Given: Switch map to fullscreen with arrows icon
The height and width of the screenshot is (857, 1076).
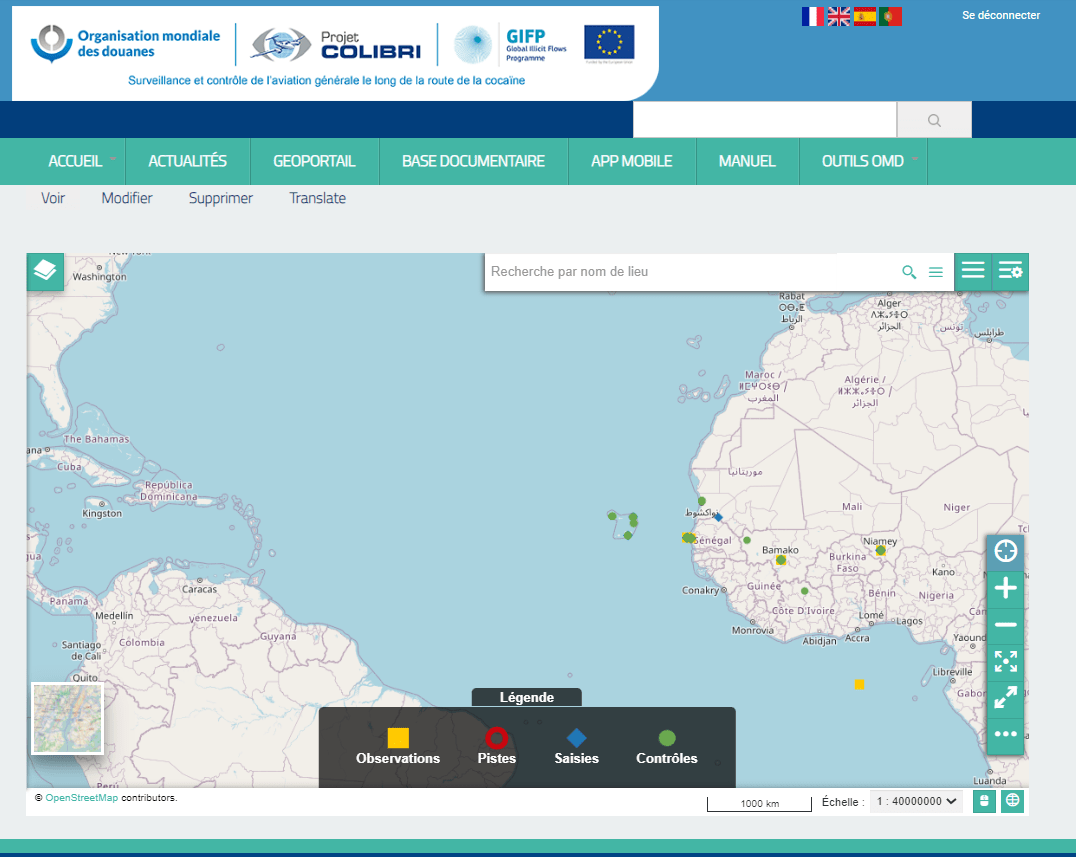Looking at the screenshot, I should (1005, 698).
